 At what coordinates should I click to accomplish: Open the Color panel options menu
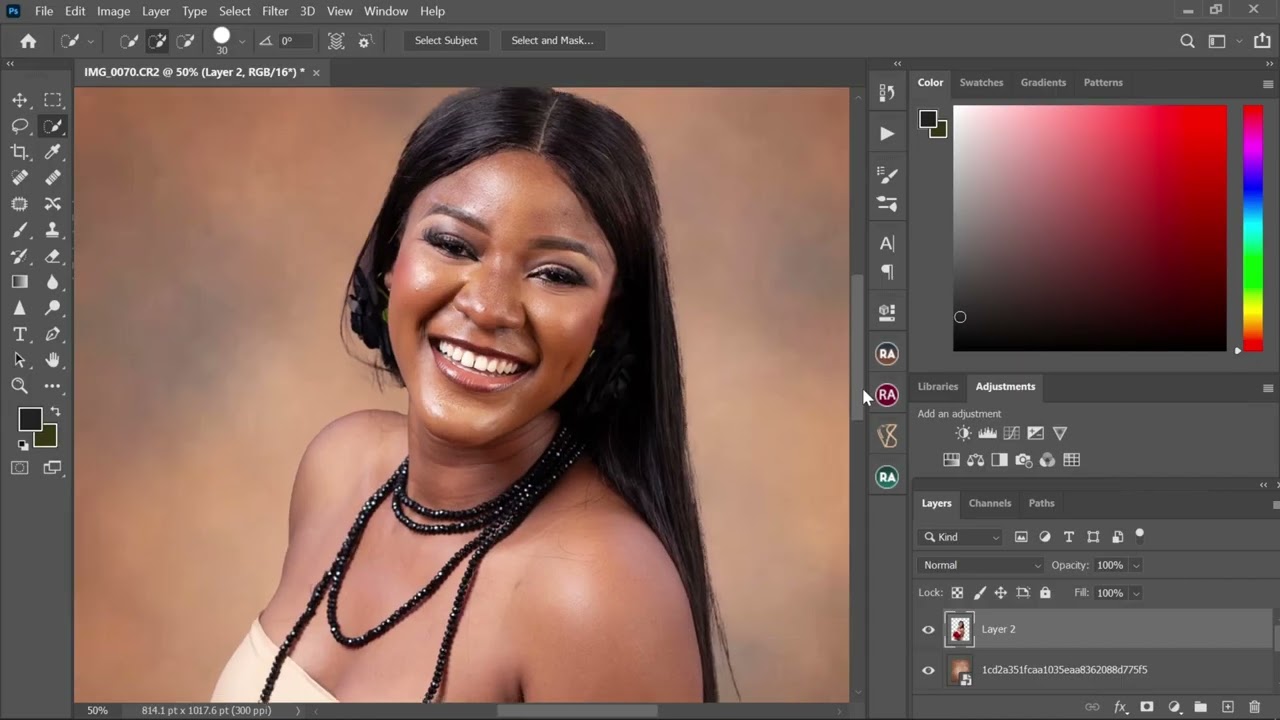[x=1268, y=84]
